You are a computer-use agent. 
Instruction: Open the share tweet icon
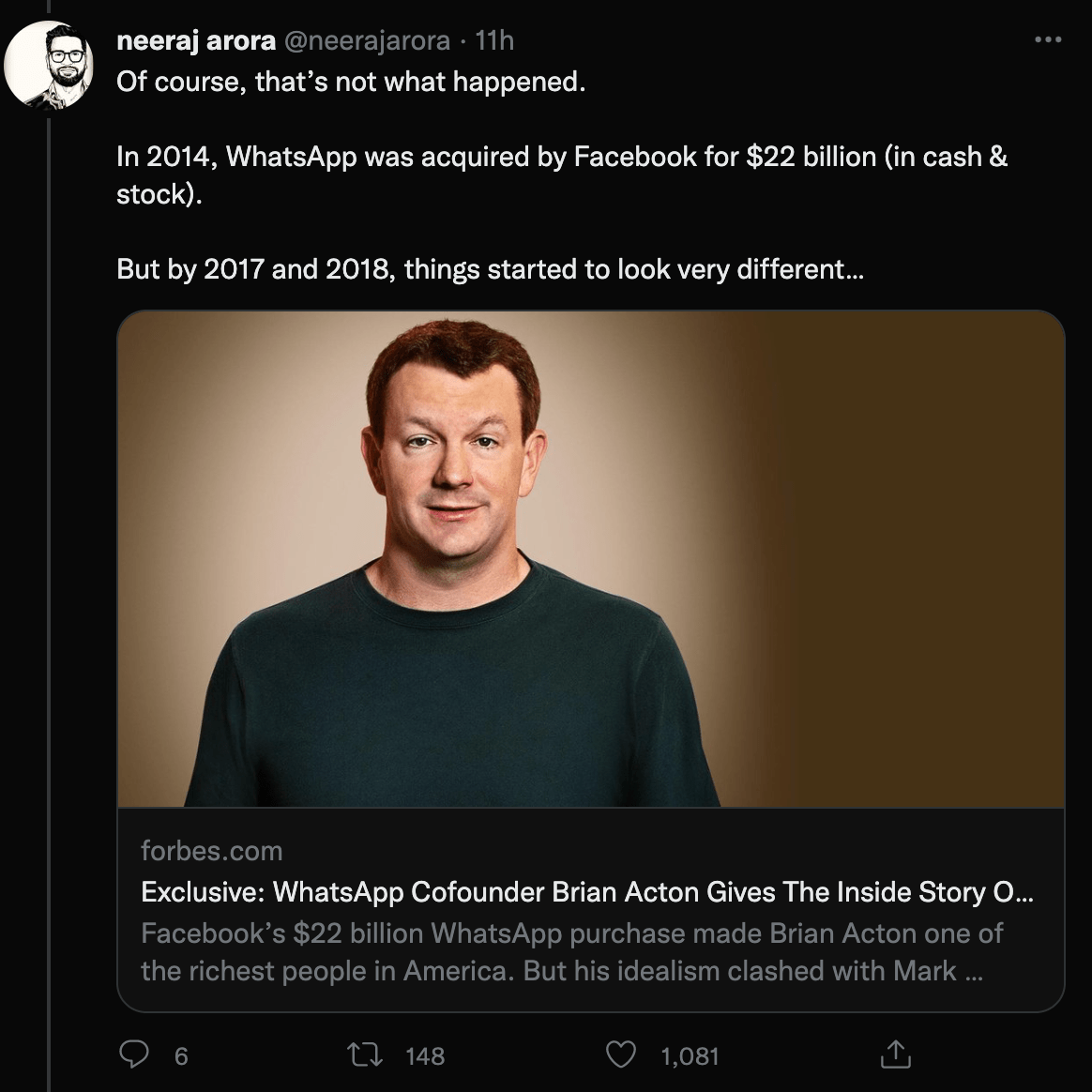(896, 1054)
